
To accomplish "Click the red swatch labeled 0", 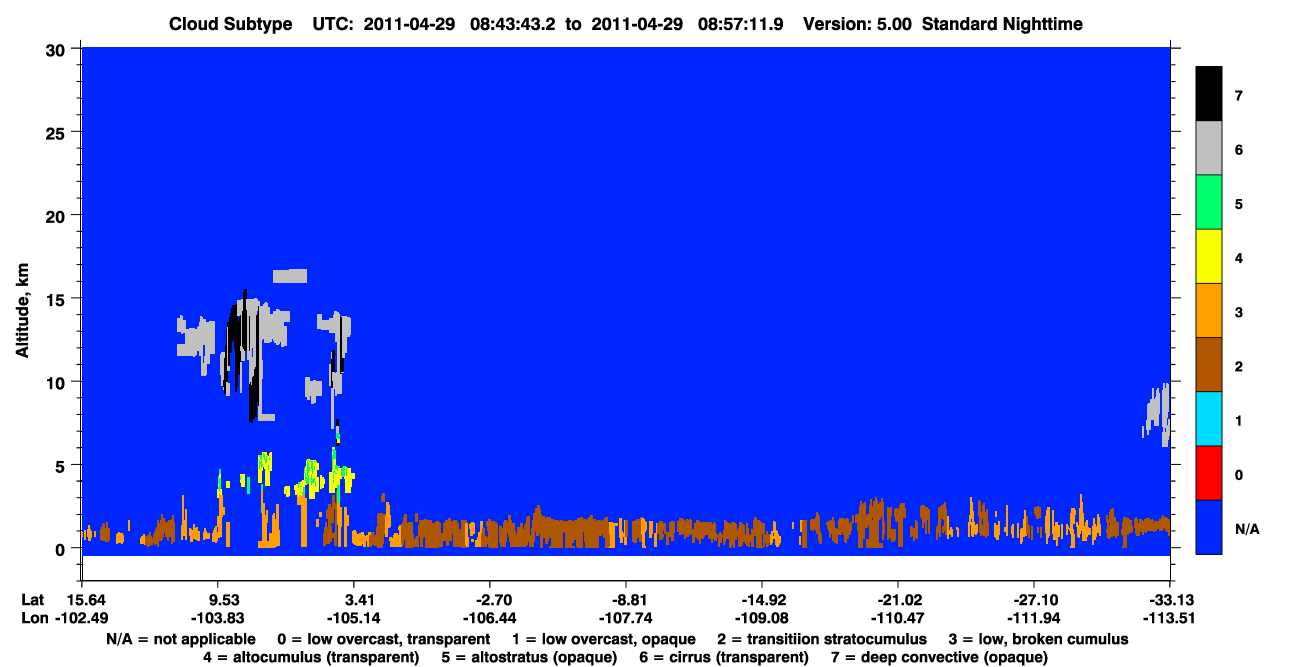I will pos(1209,473).
